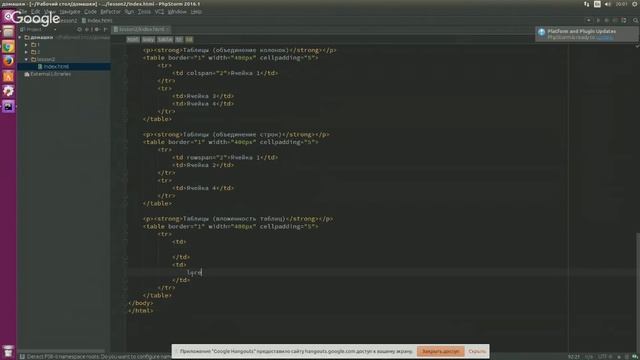Image resolution: width=640 pixels, height=360 pixels.
Task: Expand folder 1 in project tree
Action: click(x=26, y=44)
